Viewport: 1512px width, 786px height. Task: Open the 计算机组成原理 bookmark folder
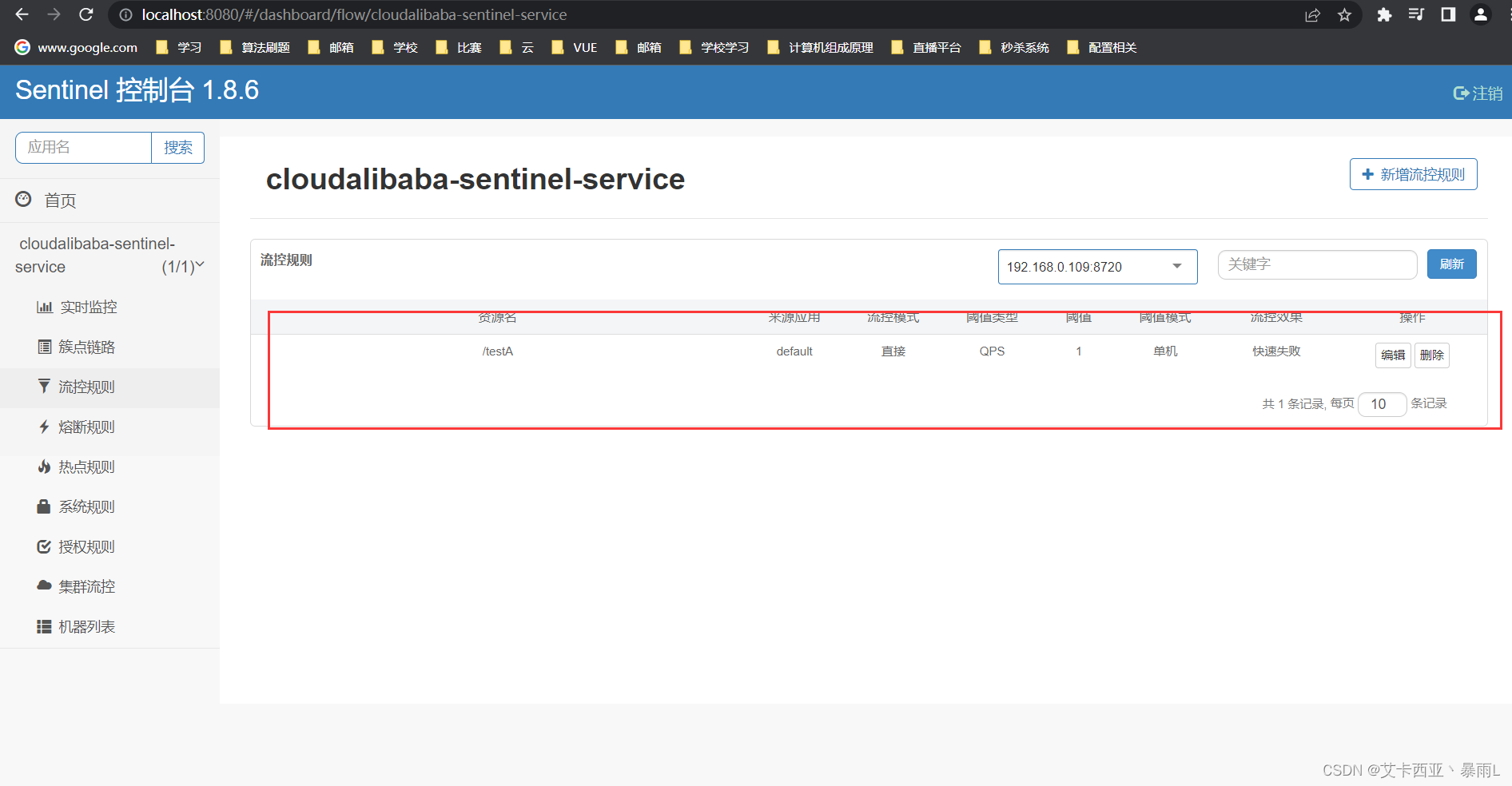pos(820,47)
